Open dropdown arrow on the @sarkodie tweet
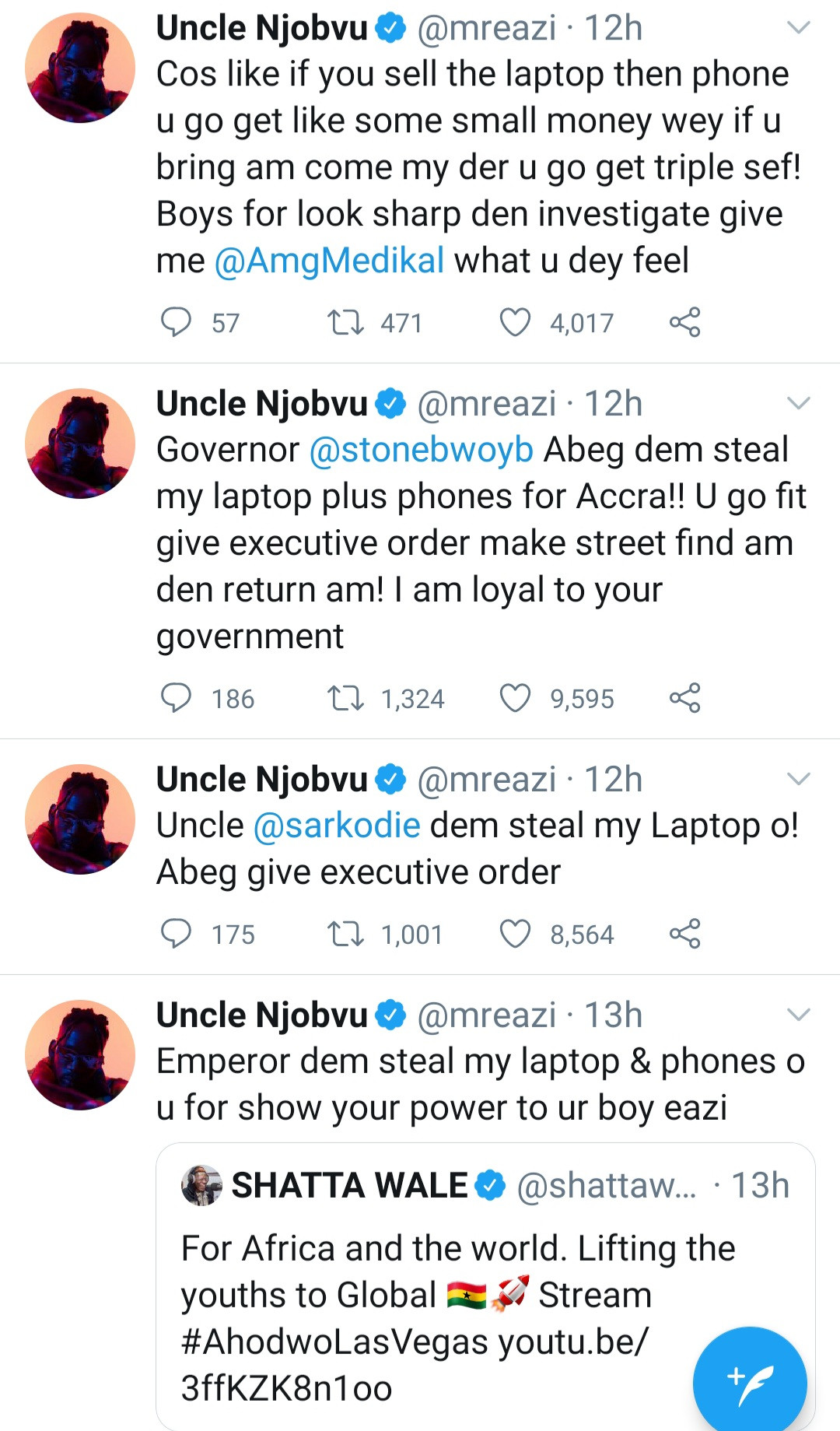This screenshot has height=1431, width=840. (x=799, y=780)
